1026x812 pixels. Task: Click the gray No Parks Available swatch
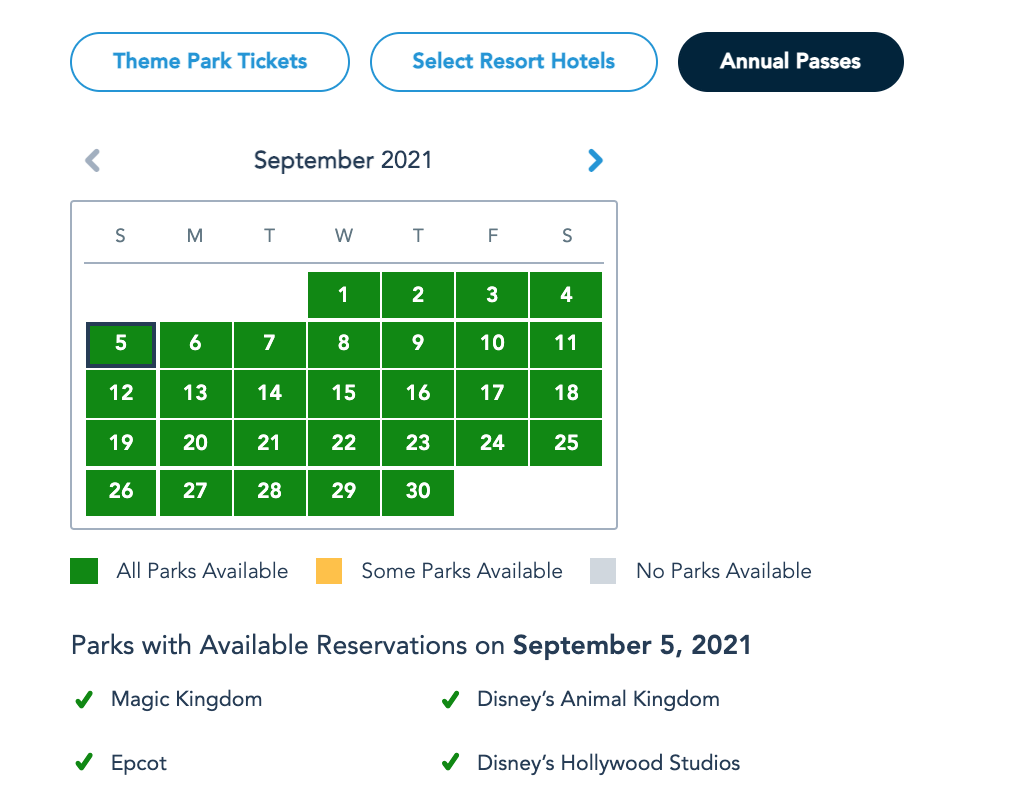tap(603, 571)
